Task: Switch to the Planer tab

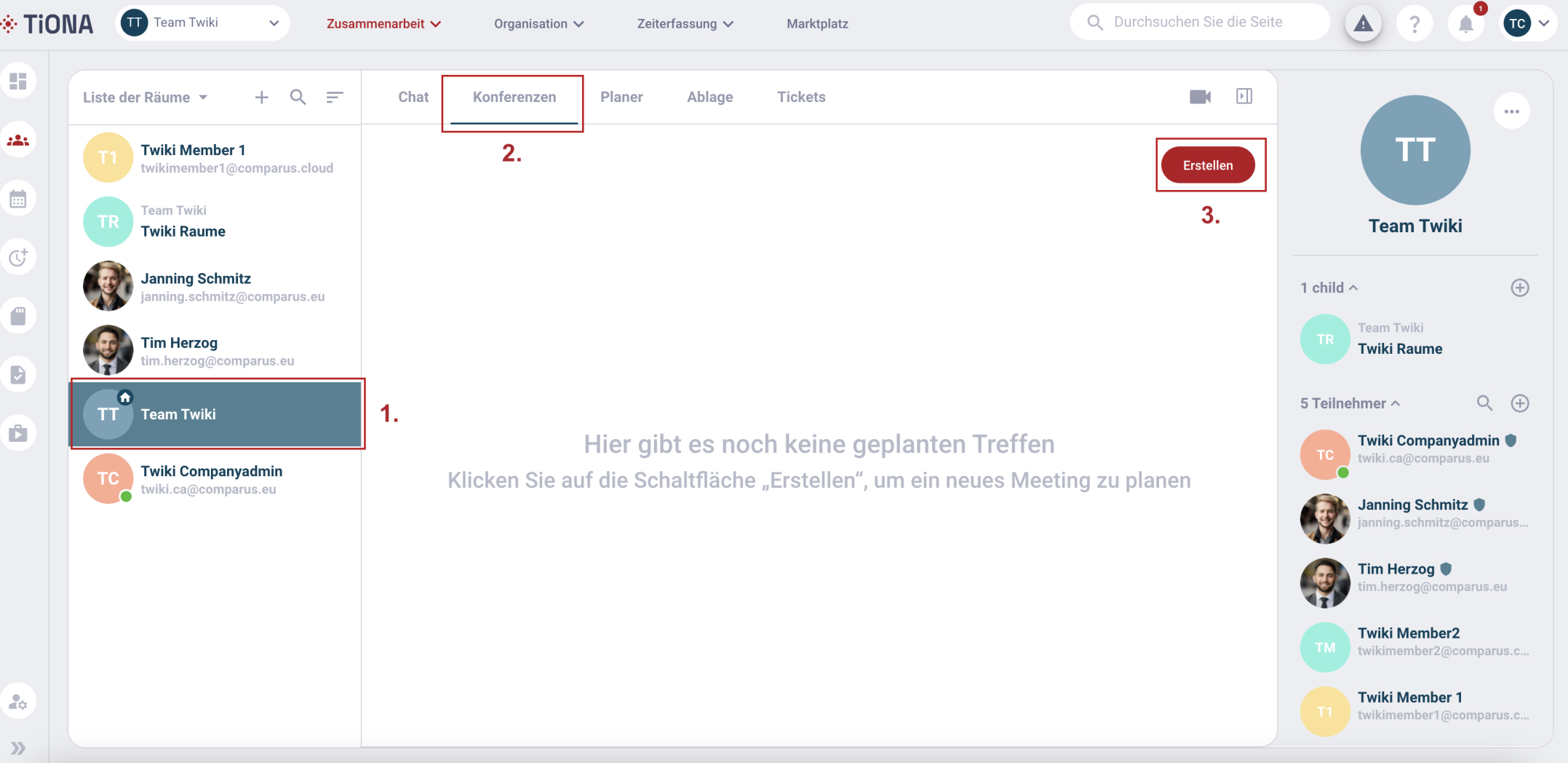Action: (x=621, y=97)
